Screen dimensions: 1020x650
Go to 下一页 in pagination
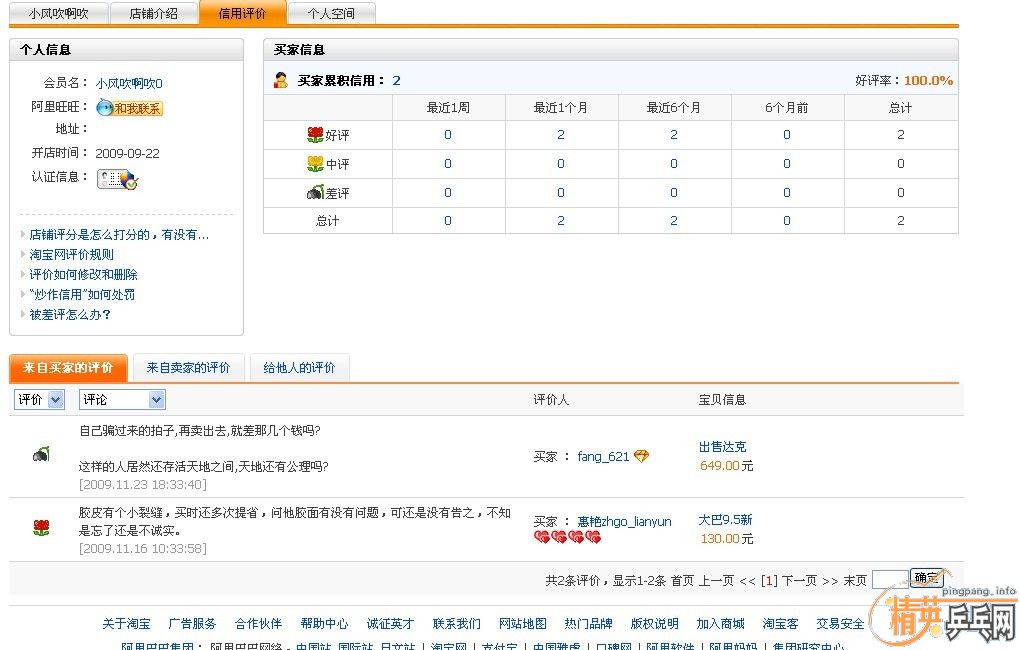point(799,580)
